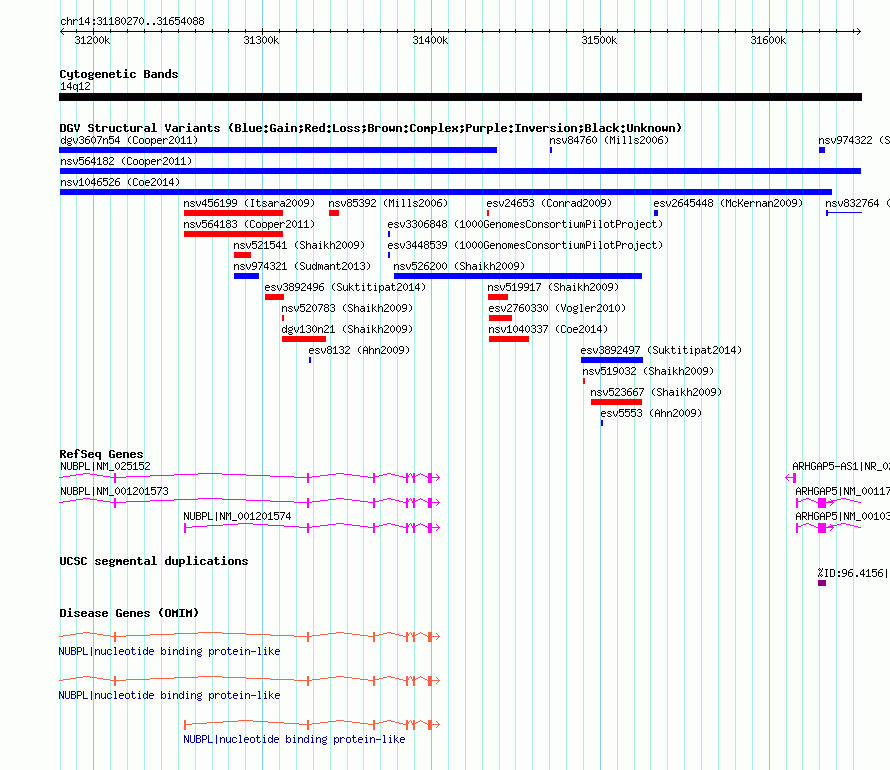The image size is (890, 770).
Task: Select nsv519917 (Shaikh2009) variant label
Action: click(553, 287)
